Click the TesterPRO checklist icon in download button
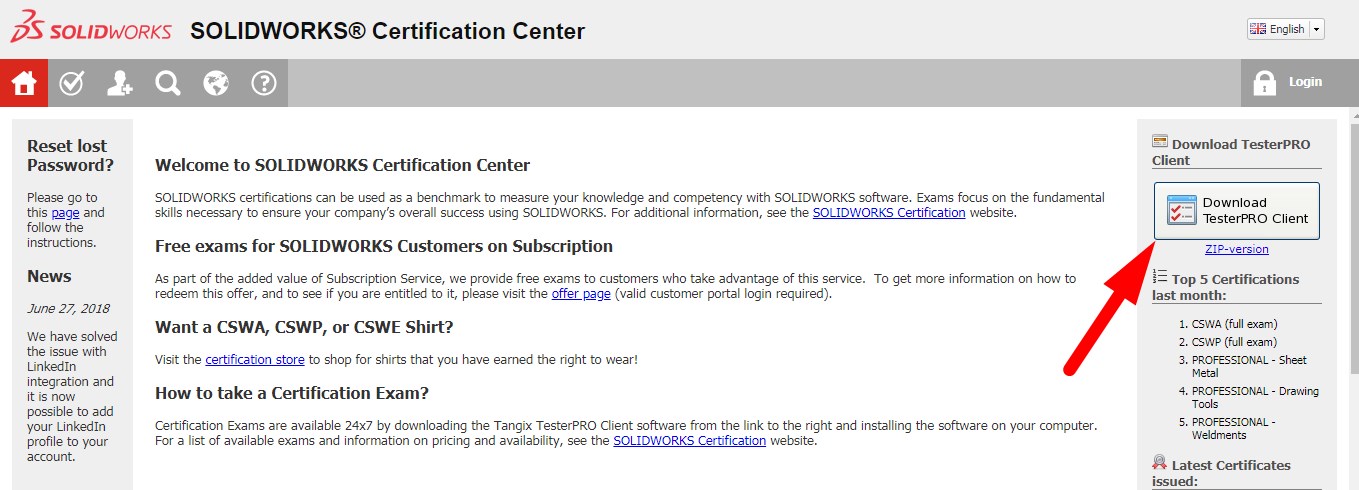 click(1181, 211)
